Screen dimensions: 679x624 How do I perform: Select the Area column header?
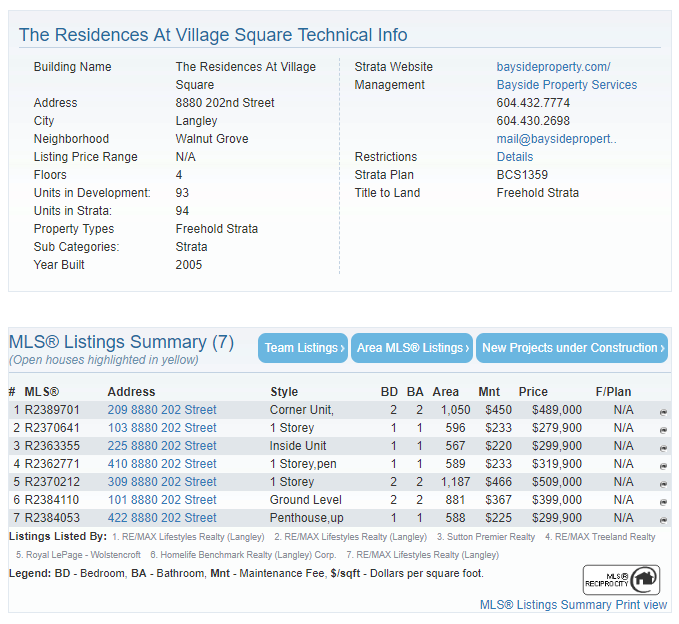coord(446,392)
